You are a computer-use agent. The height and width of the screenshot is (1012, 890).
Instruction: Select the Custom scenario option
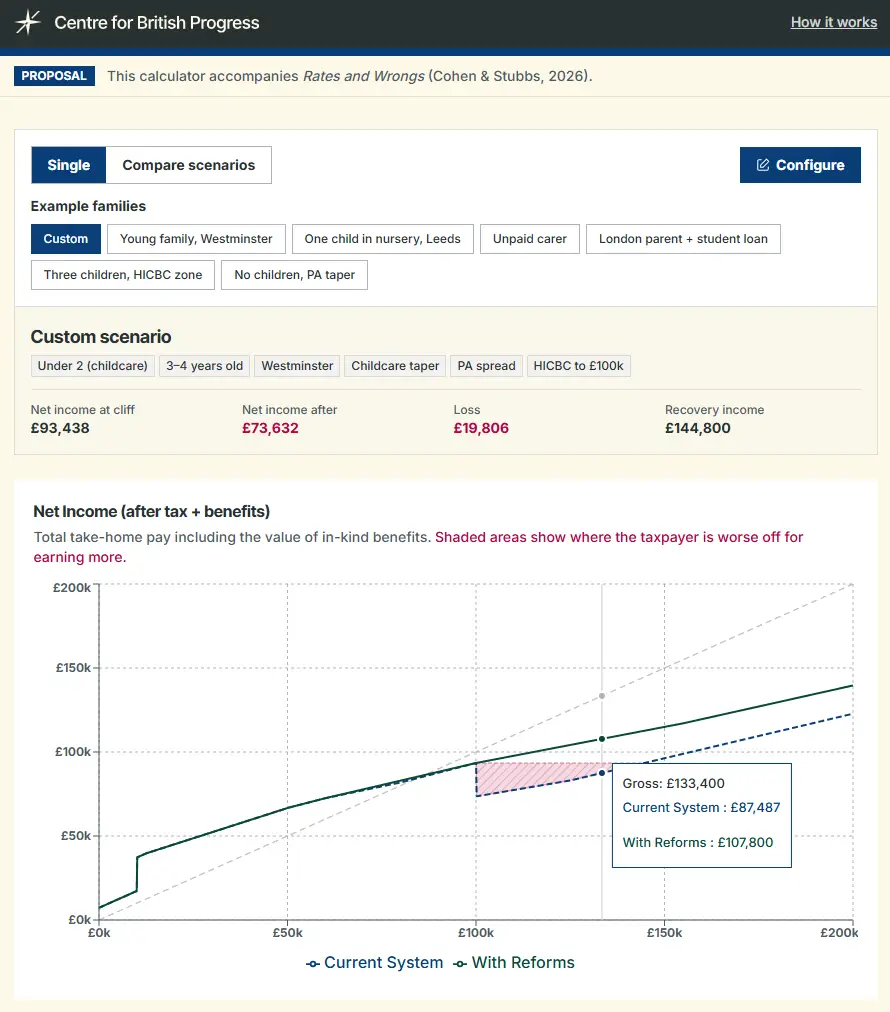pyautogui.click(x=65, y=239)
